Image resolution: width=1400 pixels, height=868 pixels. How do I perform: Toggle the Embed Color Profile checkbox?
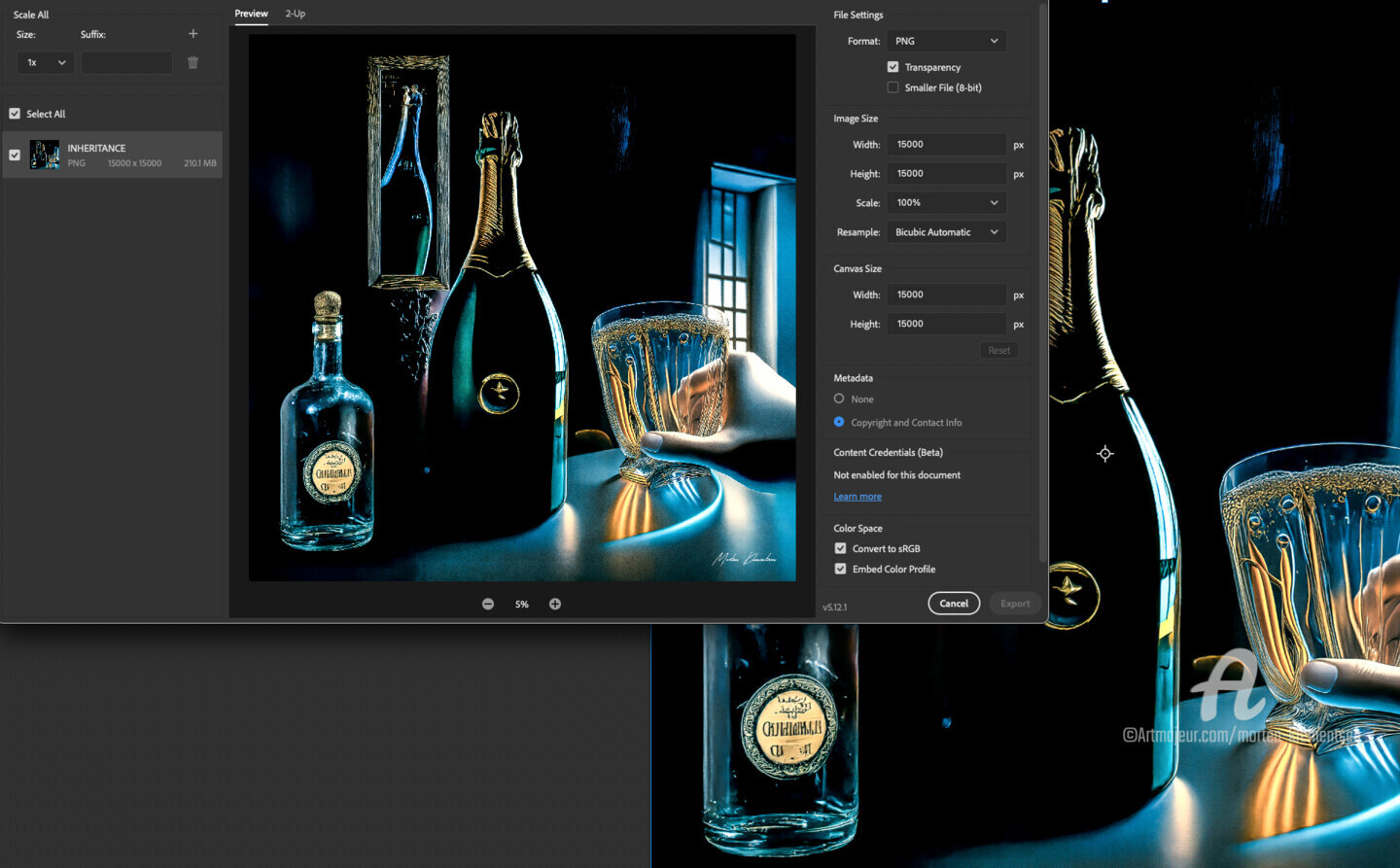(840, 569)
